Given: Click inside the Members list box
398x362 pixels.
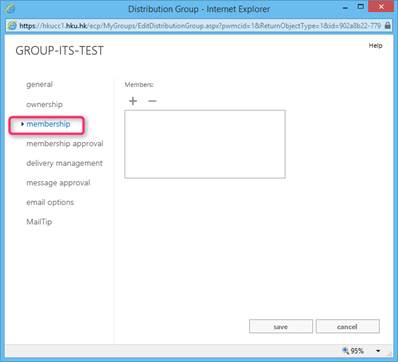Looking at the screenshot, I should click(x=205, y=144).
